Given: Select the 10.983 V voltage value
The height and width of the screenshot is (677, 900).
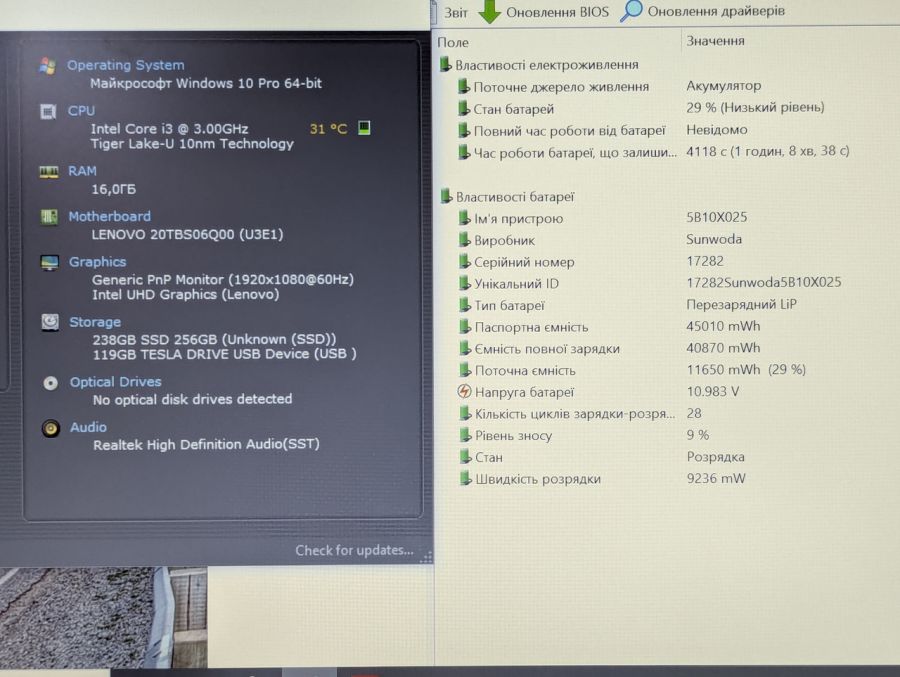Looking at the screenshot, I should [x=713, y=392].
